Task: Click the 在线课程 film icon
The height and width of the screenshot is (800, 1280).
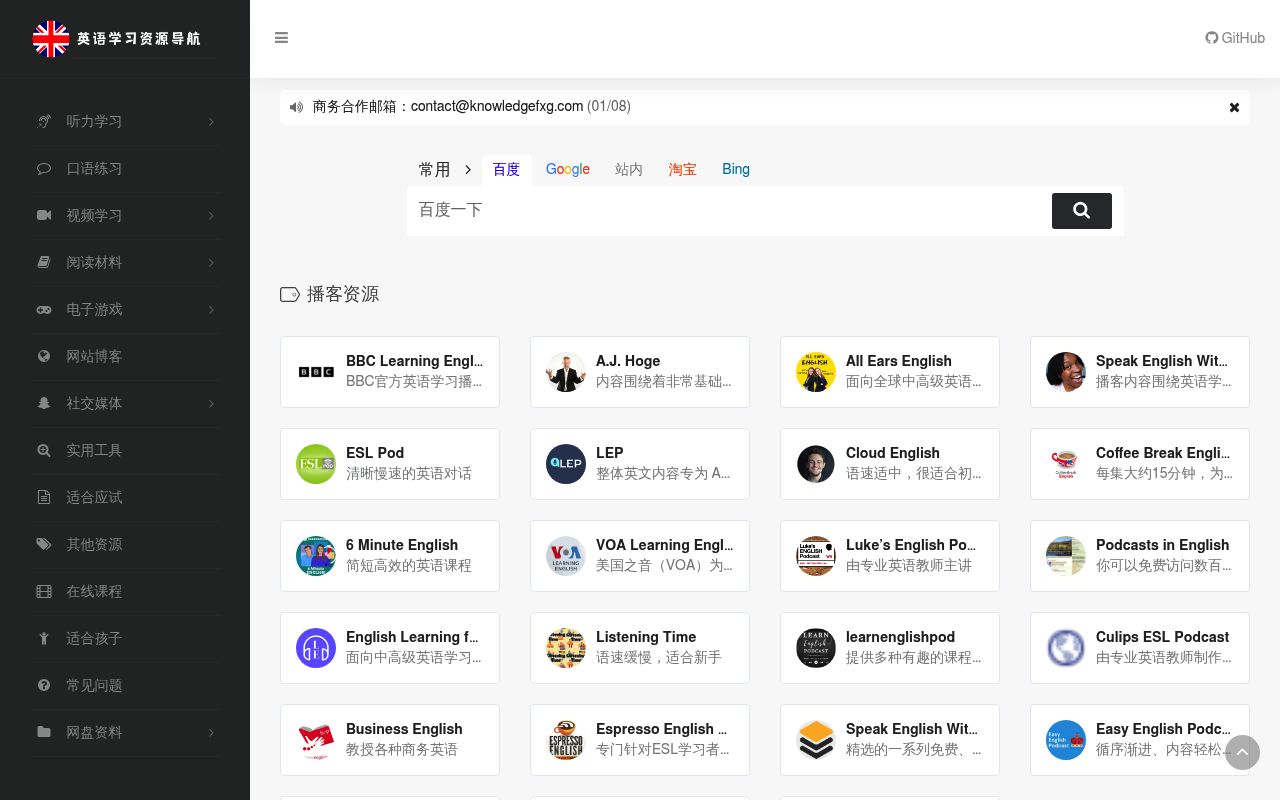Action: click(44, 592)
